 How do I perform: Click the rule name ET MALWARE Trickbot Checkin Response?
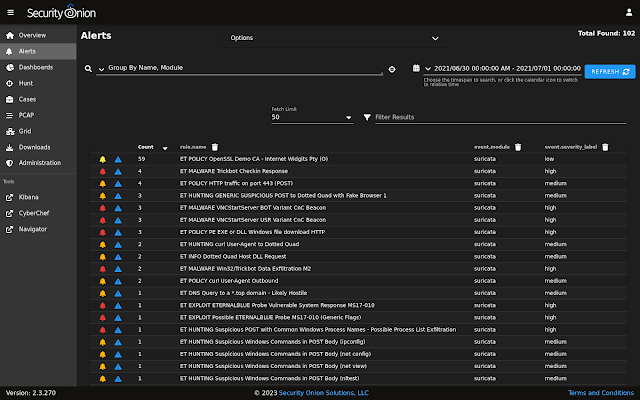[234, 171]
